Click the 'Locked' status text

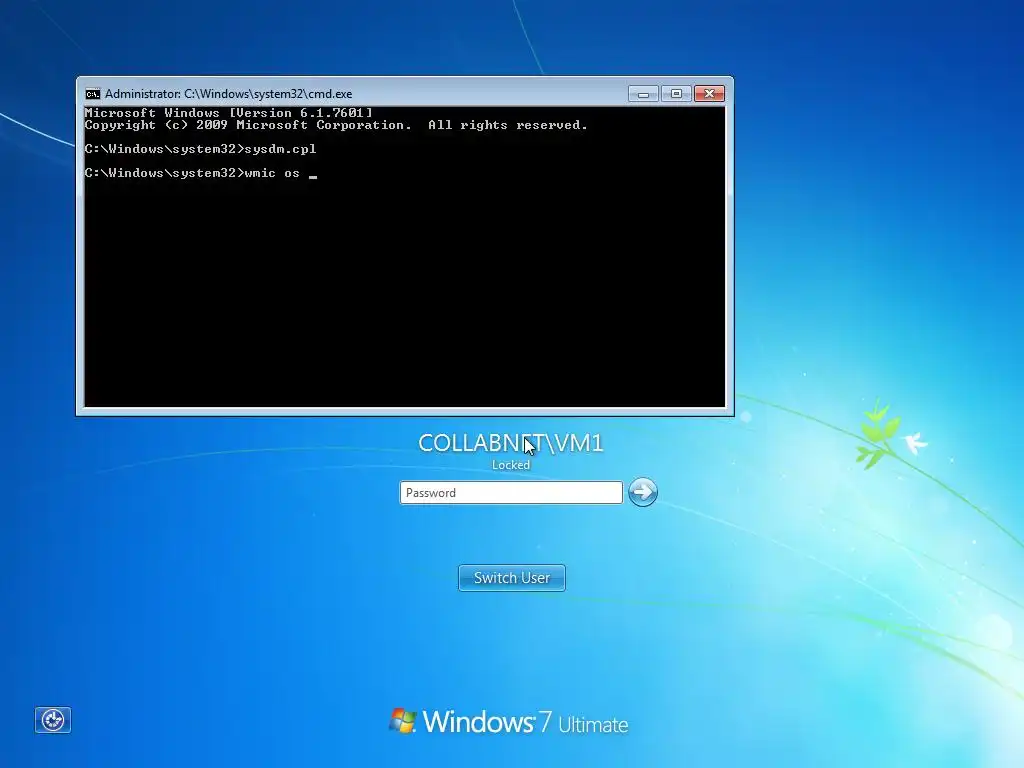pyautogui.click(x=511, y=465)
